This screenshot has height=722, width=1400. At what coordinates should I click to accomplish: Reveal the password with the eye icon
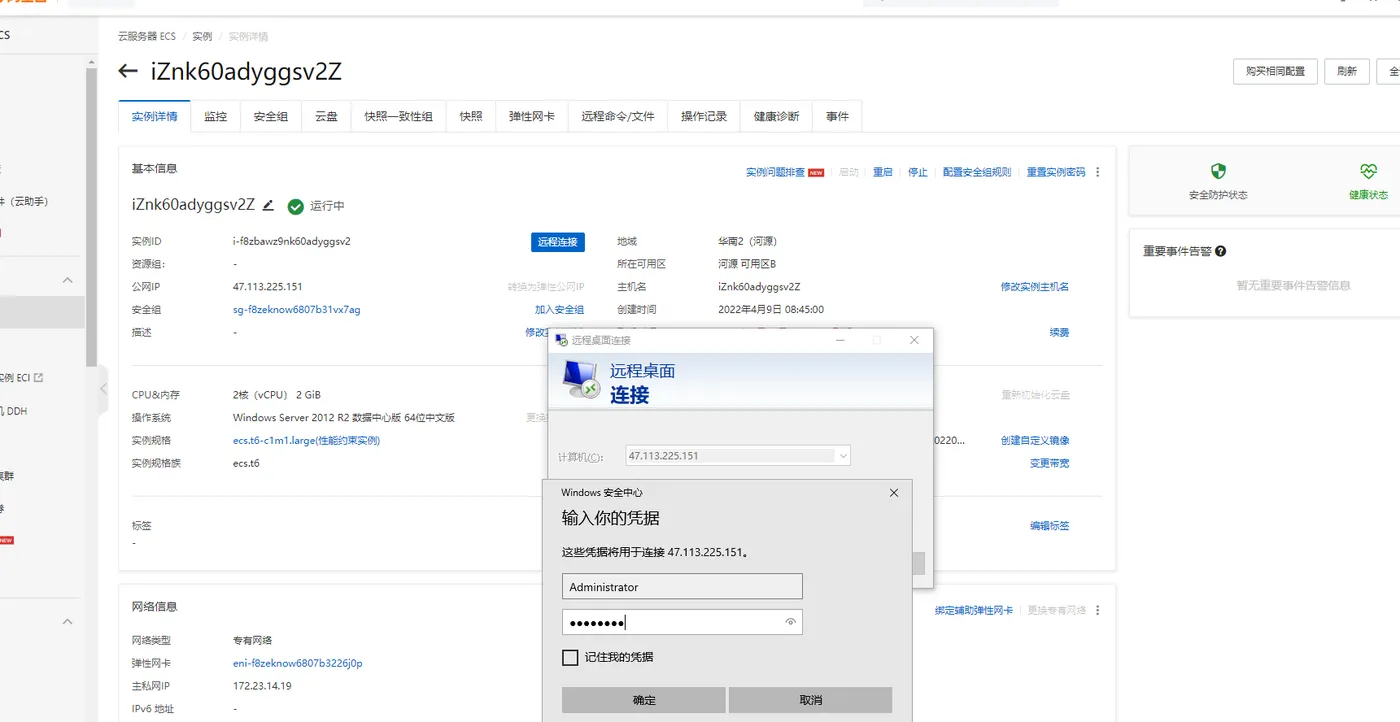790,622
